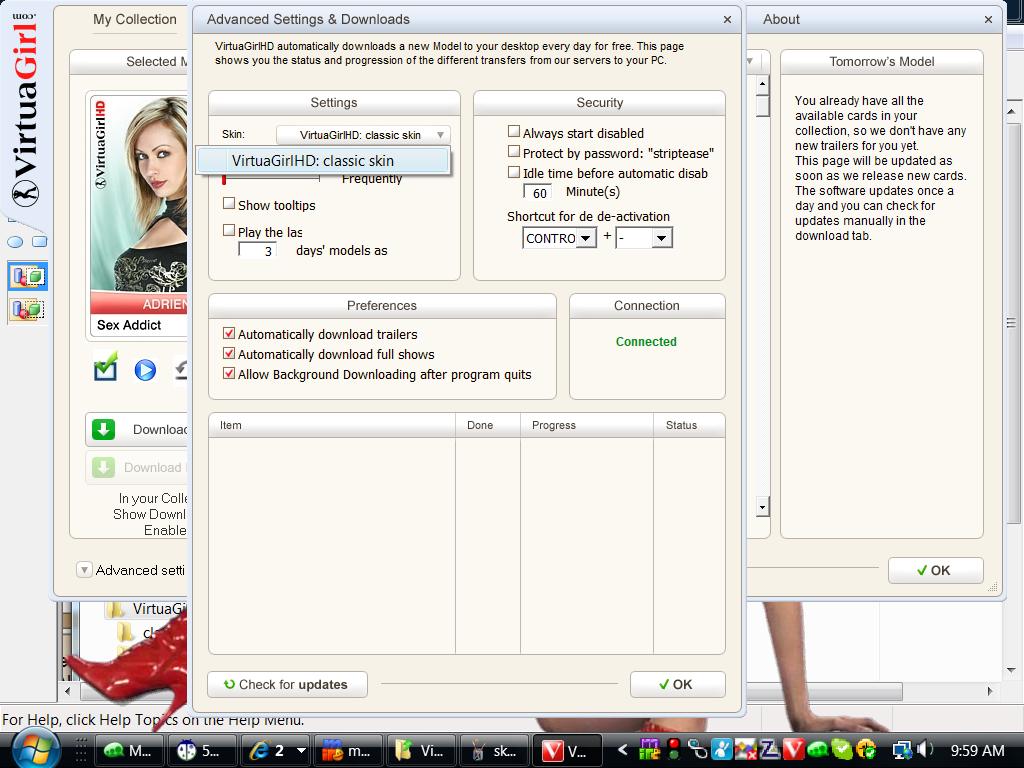Select 'VirtuaGirlHD: classic skin' from the open list
Screen dimensions: 1024x768
point(323,161)
